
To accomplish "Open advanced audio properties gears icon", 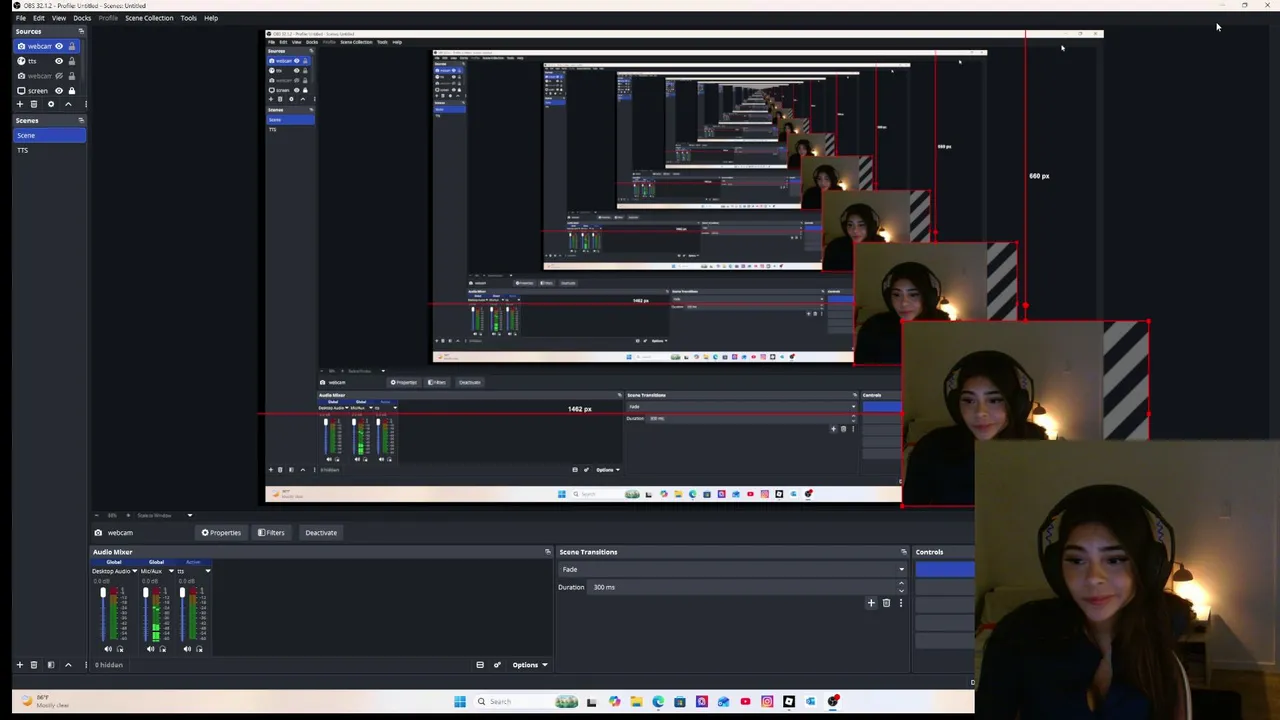I will point(497,665).
